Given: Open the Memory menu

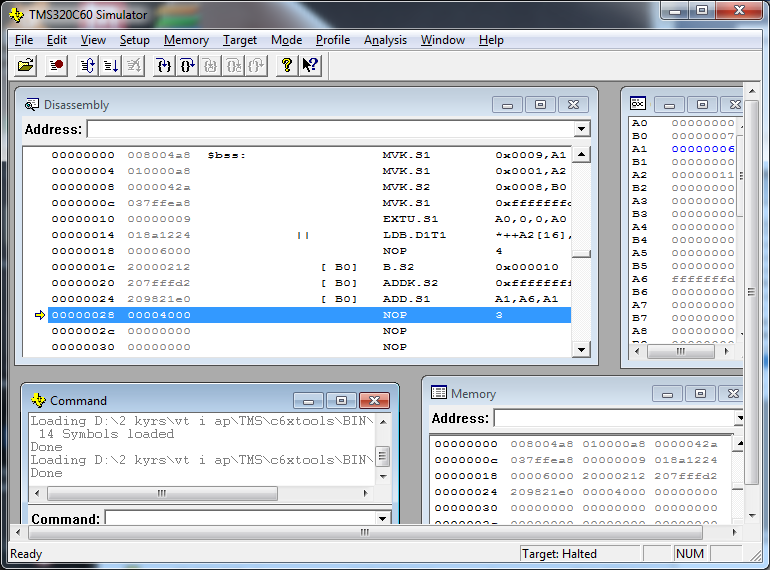Looking at the screenshot, I should point(186,40).
